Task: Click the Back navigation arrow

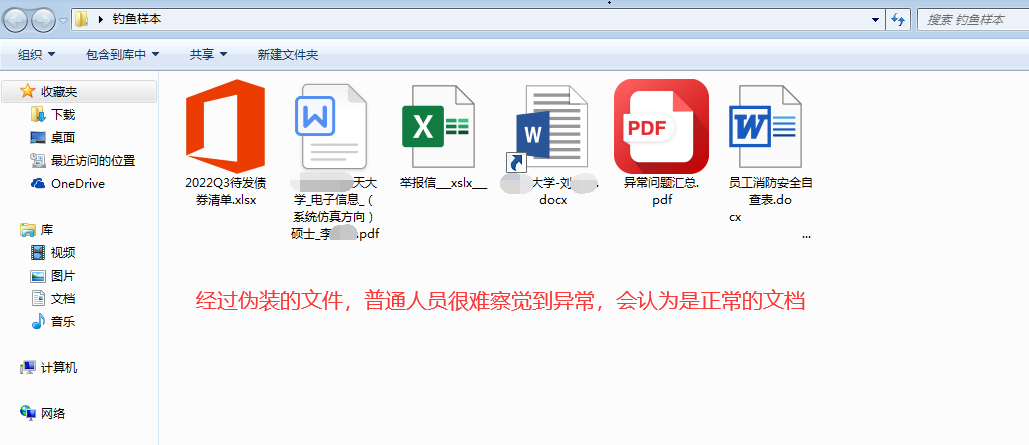Action: (16, 20)
